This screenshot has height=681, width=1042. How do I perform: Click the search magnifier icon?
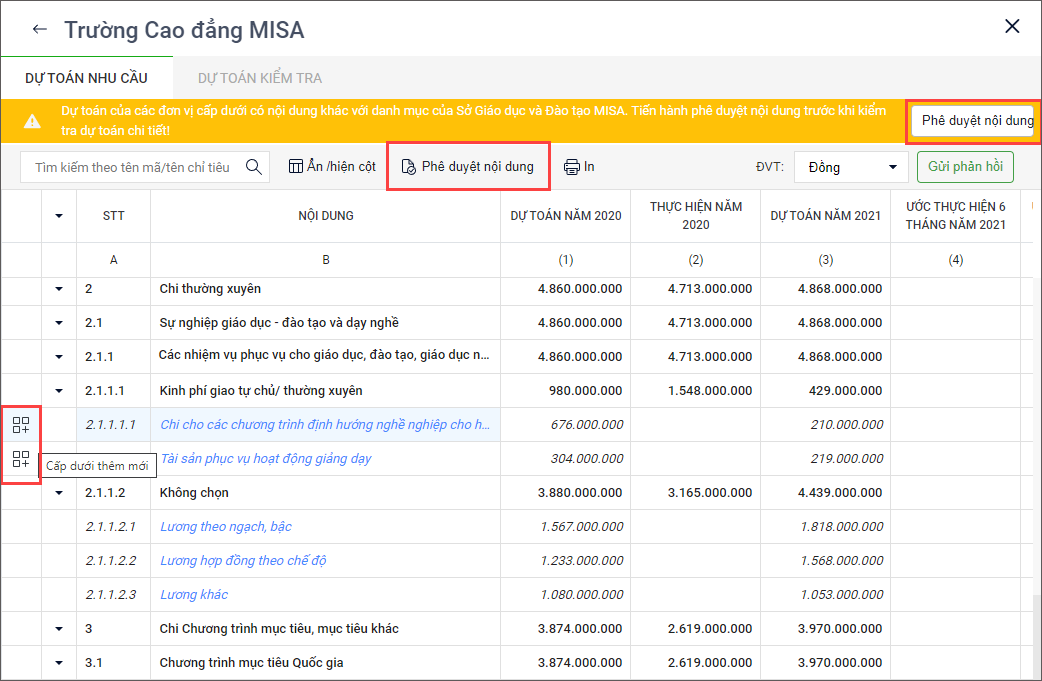[x=254, y=167]
